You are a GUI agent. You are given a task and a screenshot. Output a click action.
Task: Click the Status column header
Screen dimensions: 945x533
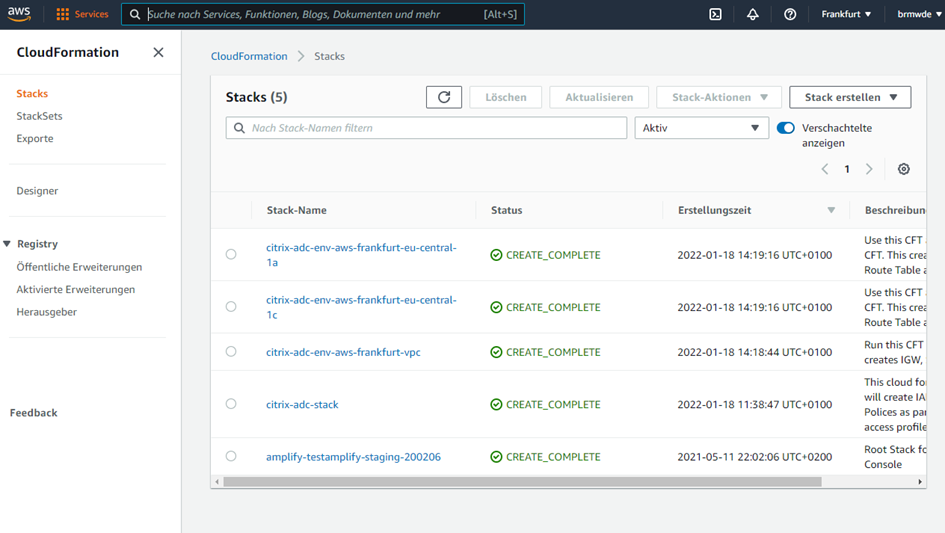(506, 210)
